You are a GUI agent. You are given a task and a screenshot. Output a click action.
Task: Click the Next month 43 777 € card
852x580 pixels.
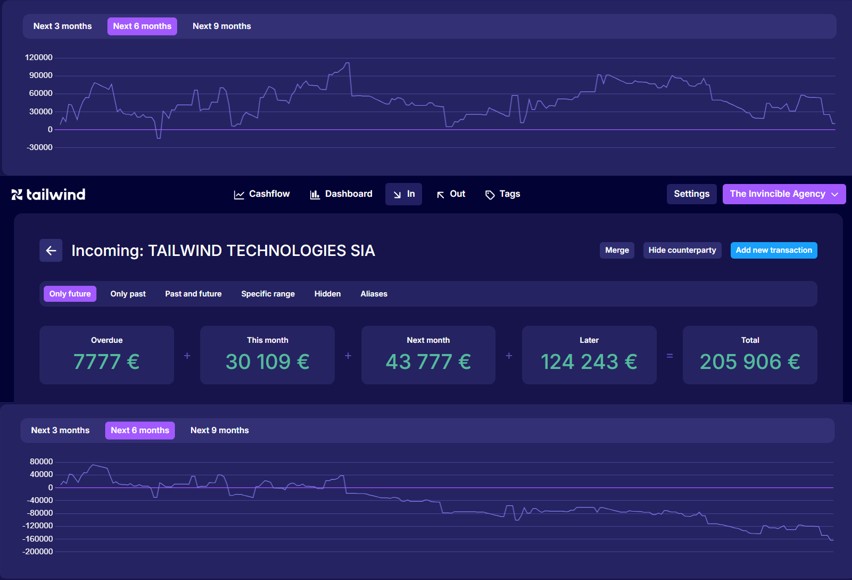click(x=428, y=355)
